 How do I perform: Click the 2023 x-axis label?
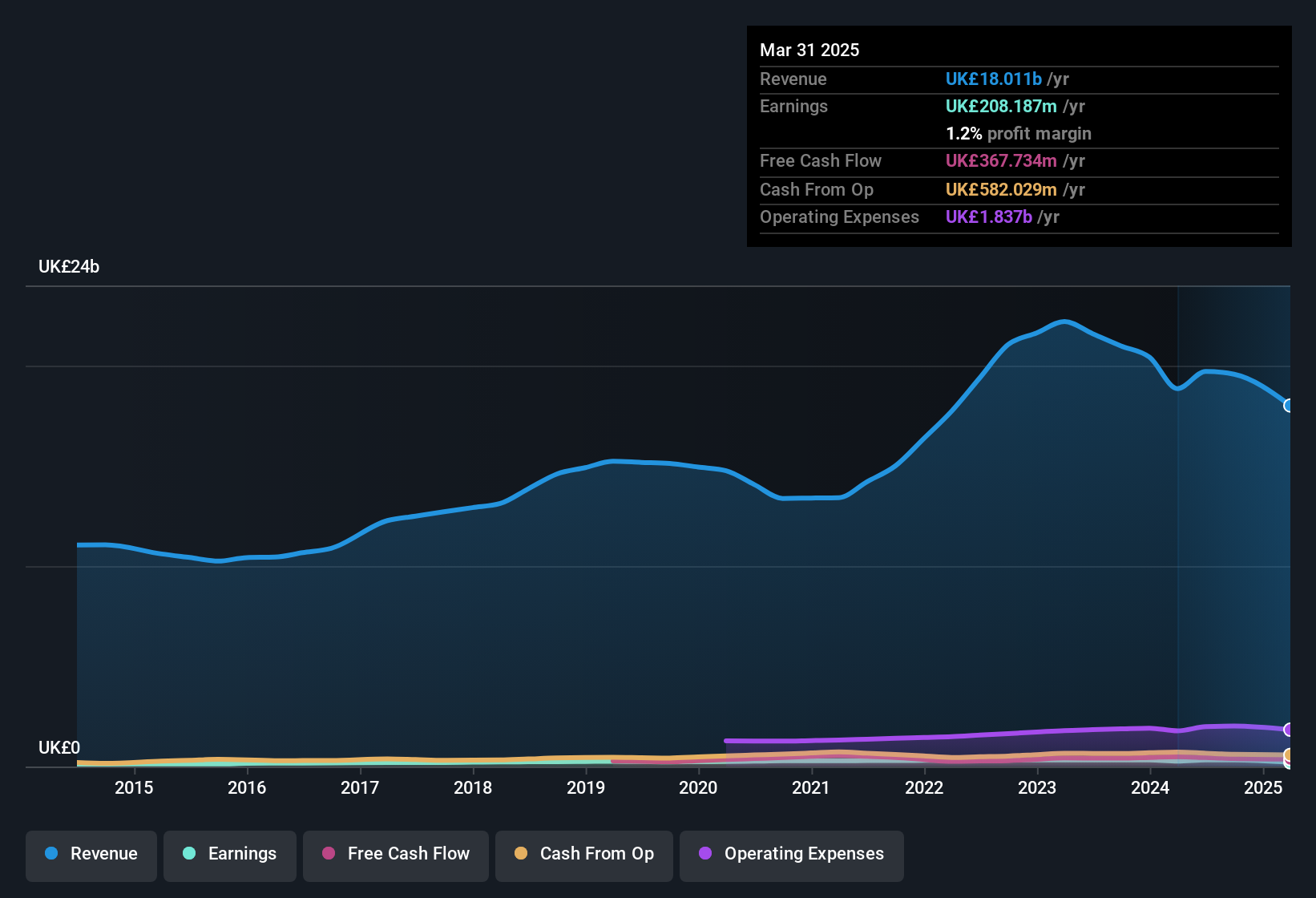pos(1037,787)
